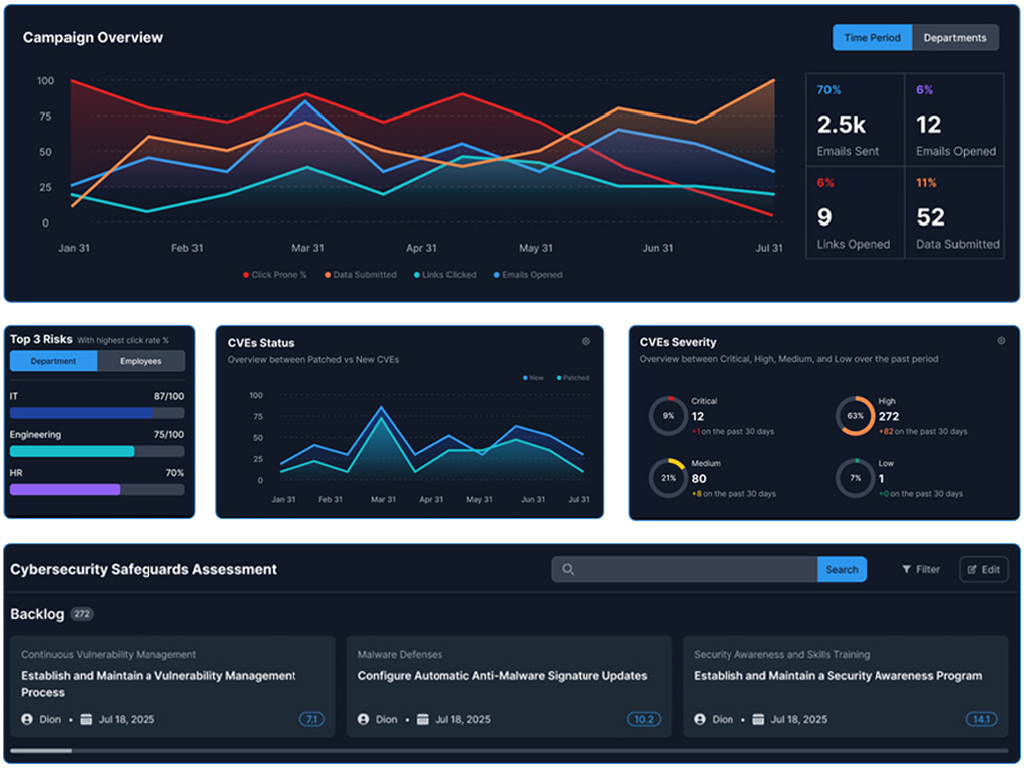The width and height of the screenshot is (1024, 768).
Task: Toggle Data Submitted legend series
Action: tap(359, 275)
